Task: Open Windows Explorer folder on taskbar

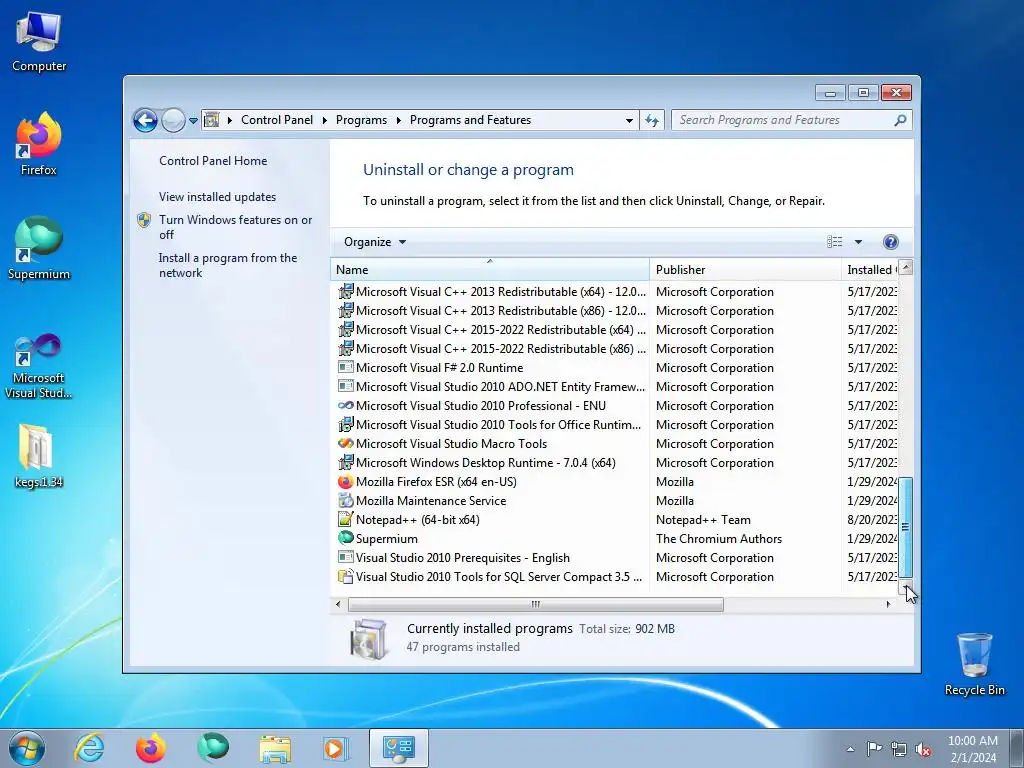Action: [x=275, y=748]
